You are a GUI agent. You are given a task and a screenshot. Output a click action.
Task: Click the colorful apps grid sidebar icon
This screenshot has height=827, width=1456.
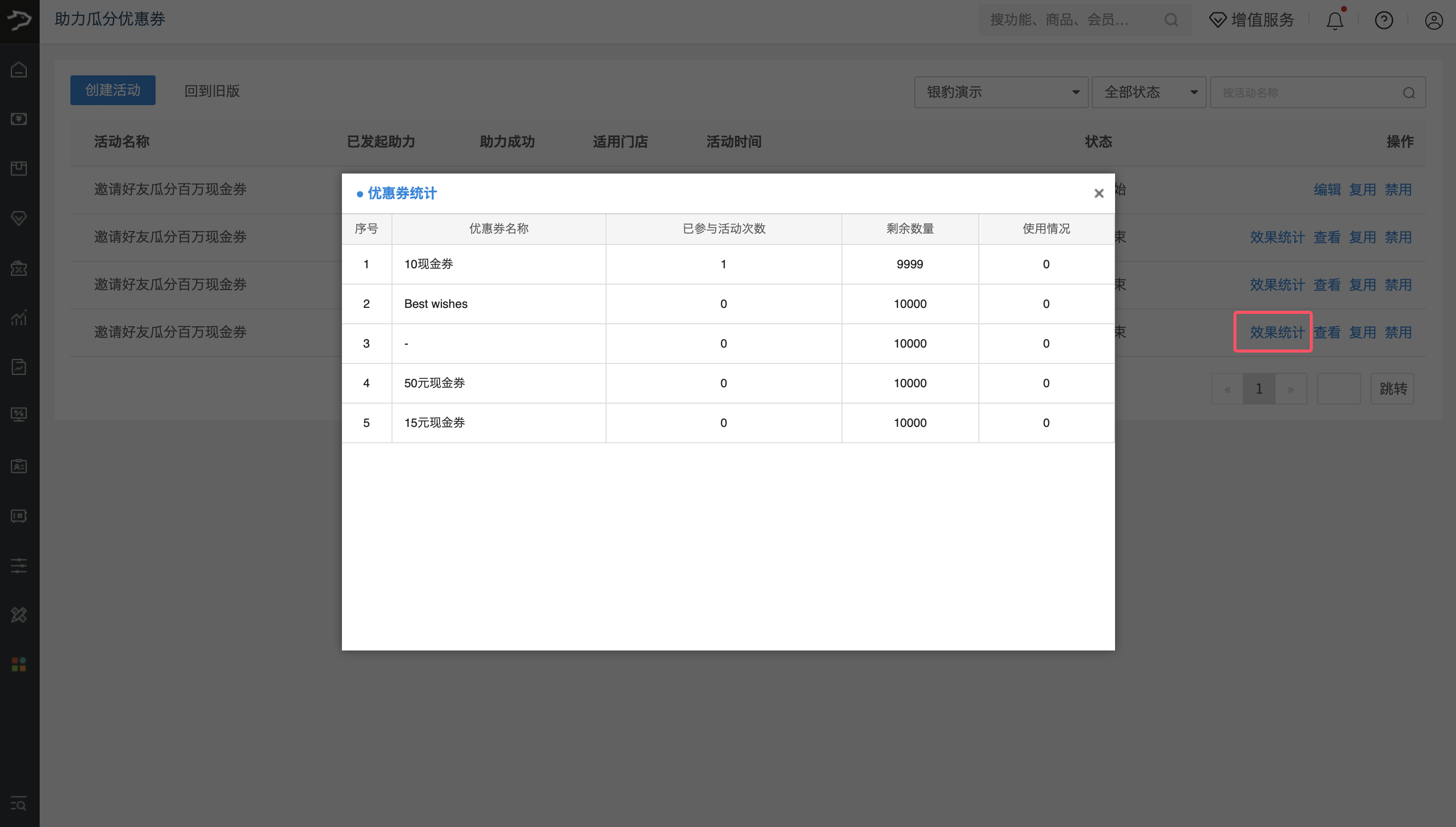pyautogui.click(x=19, y=664)
